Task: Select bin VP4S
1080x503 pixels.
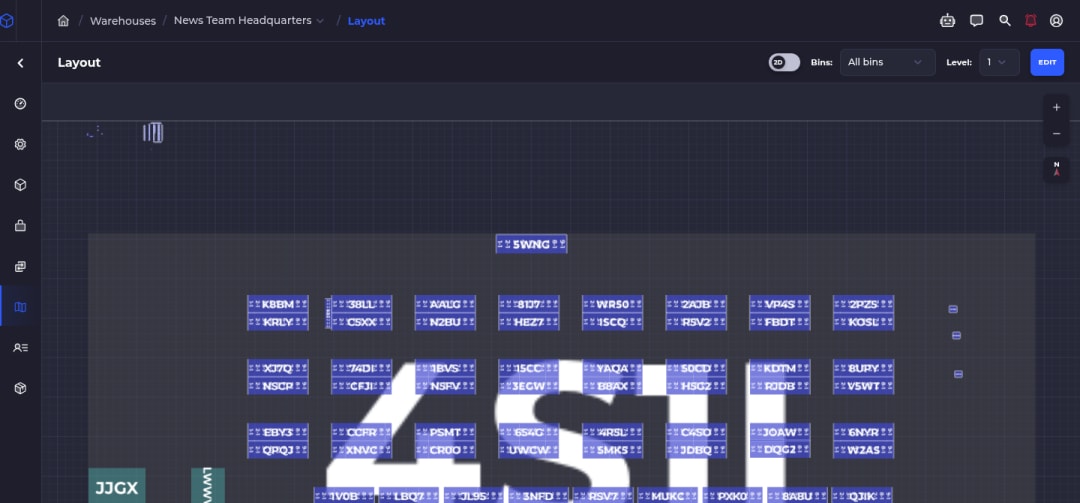Action: 780,305
